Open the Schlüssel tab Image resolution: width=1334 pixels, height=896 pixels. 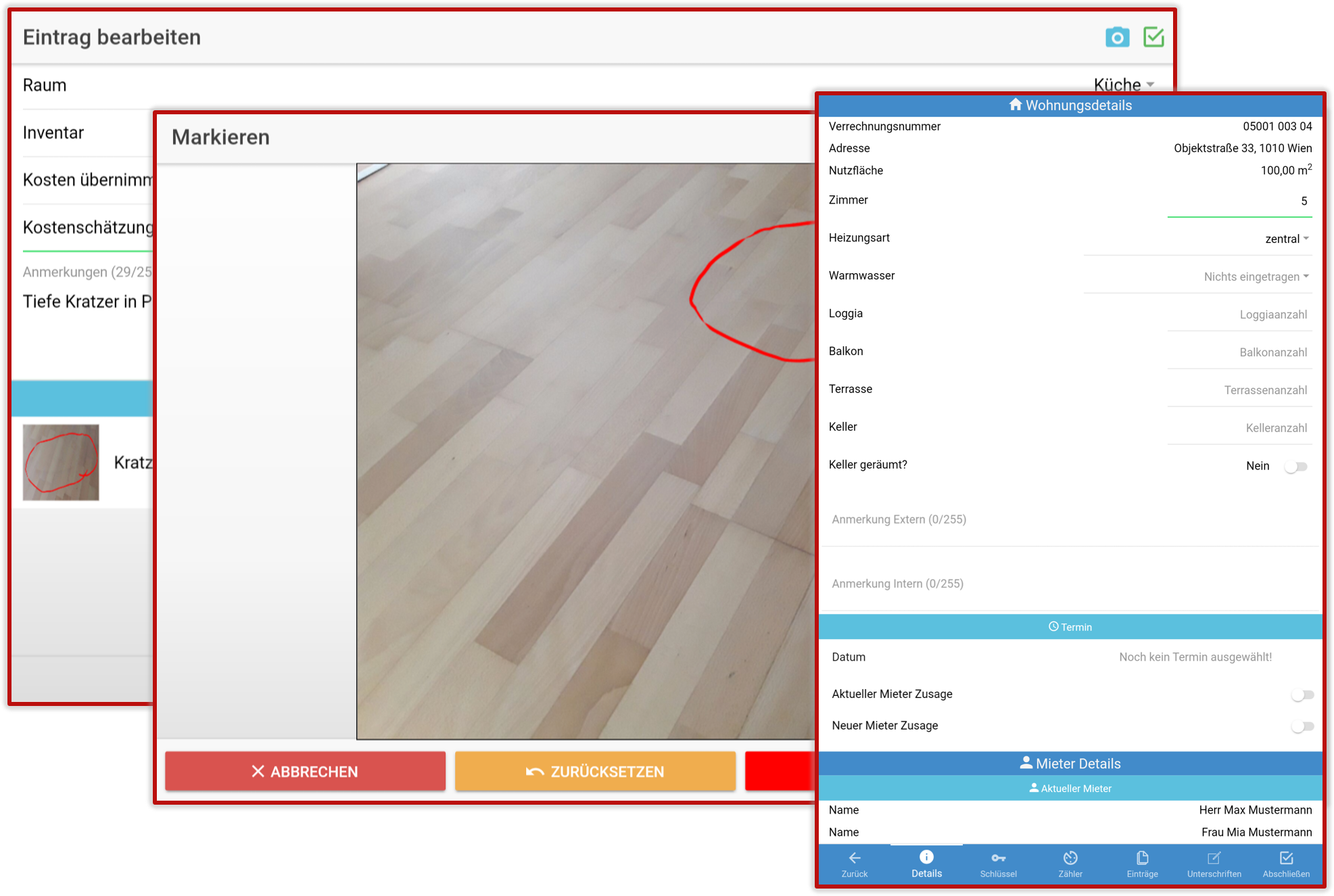998,864
